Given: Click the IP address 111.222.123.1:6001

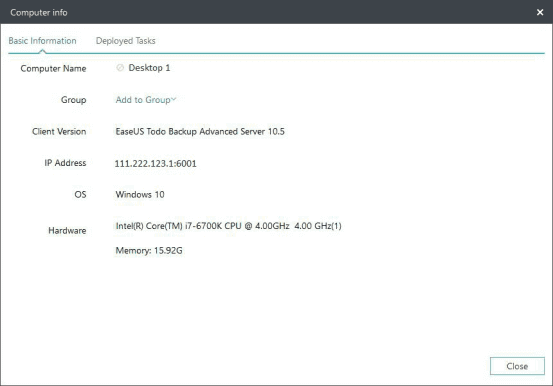Looking at the screenshot, I should pyautogui.click(x=156, y=163).
